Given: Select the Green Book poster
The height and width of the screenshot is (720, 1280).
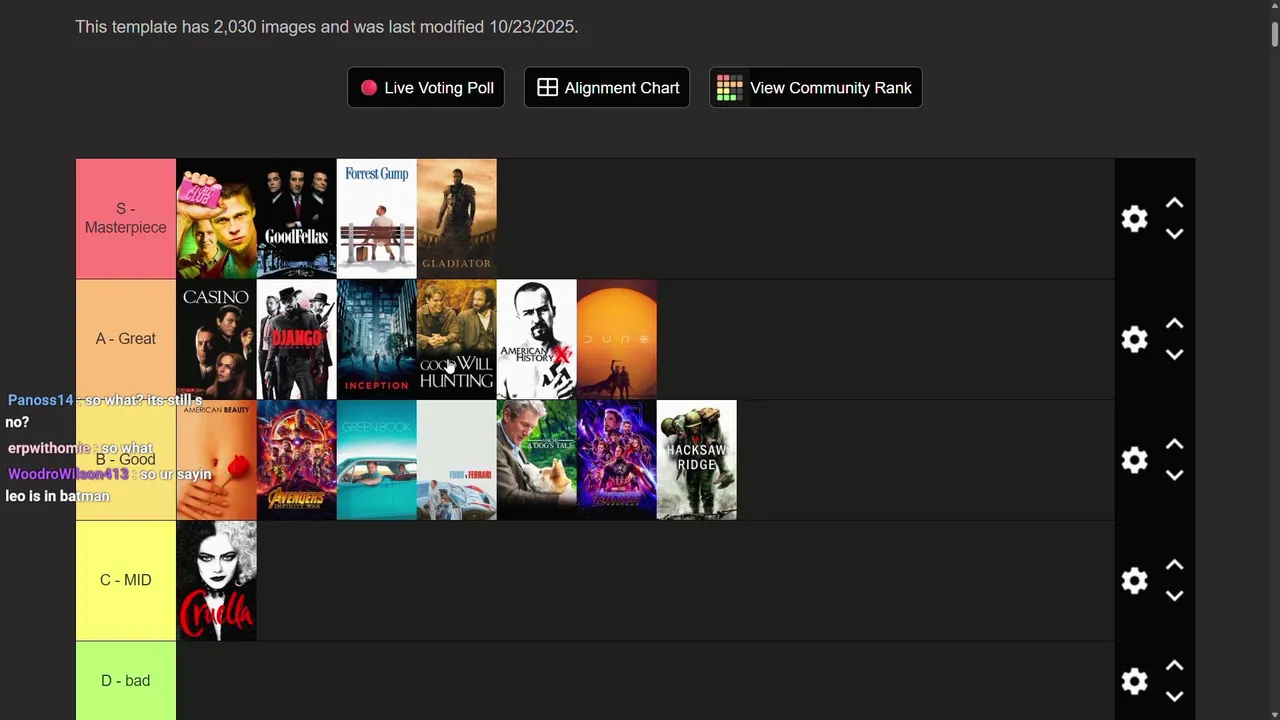Looking at the screenshot, I should 377,460.
